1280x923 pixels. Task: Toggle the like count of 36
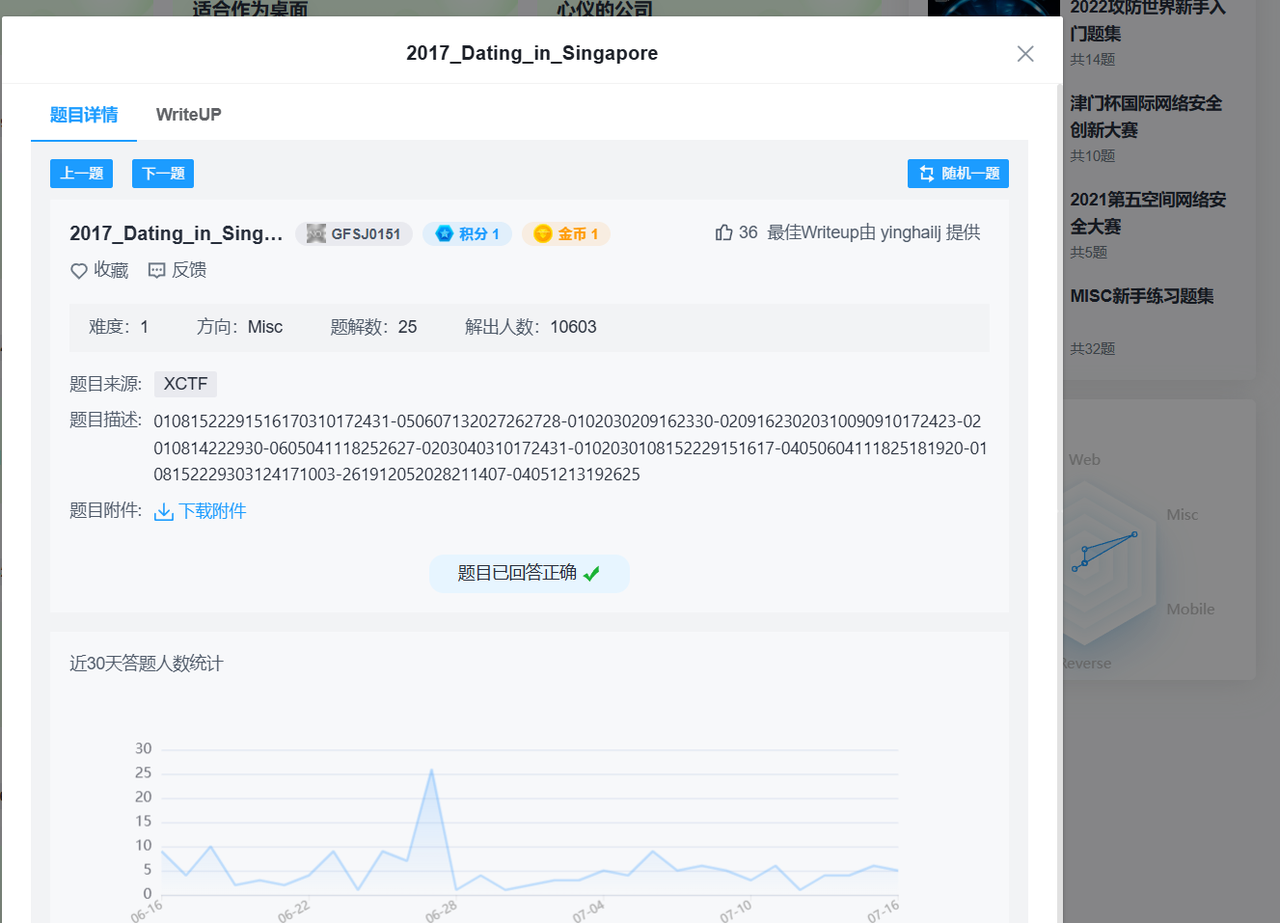pos(748,232)
